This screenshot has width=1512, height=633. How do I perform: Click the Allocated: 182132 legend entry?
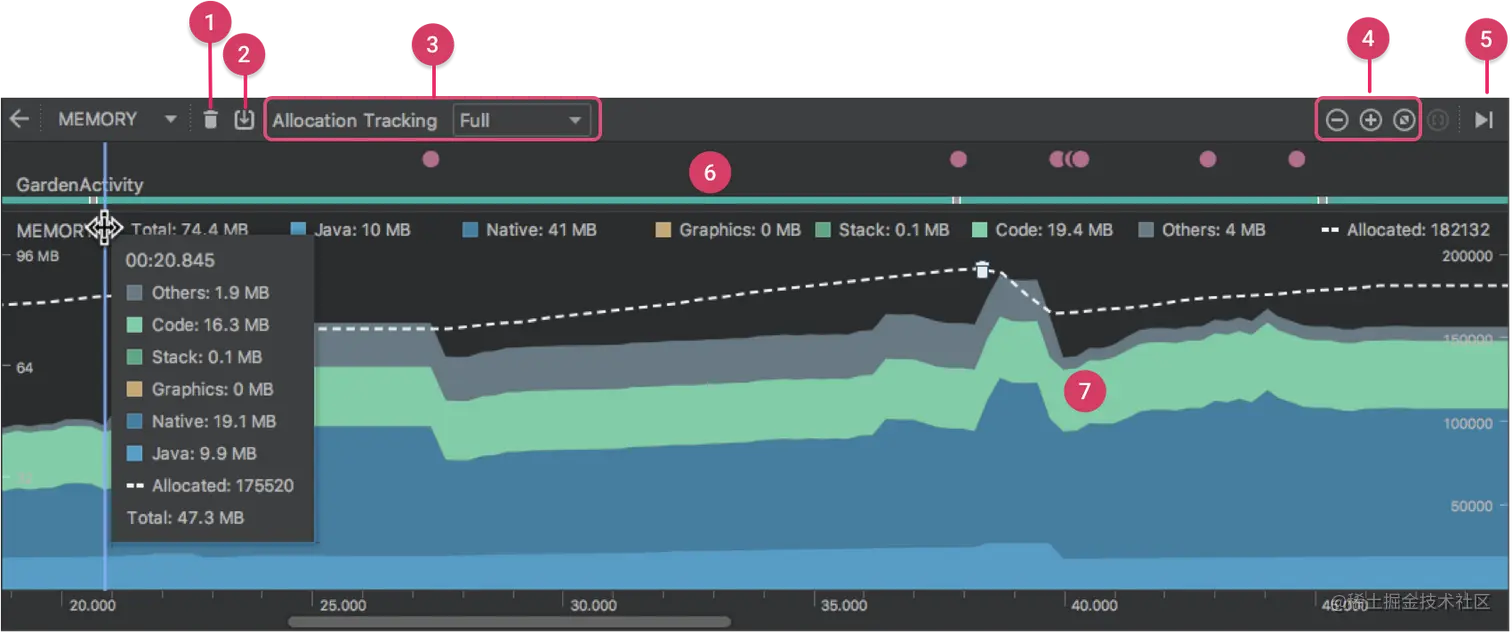click(x=1406, y=230)
